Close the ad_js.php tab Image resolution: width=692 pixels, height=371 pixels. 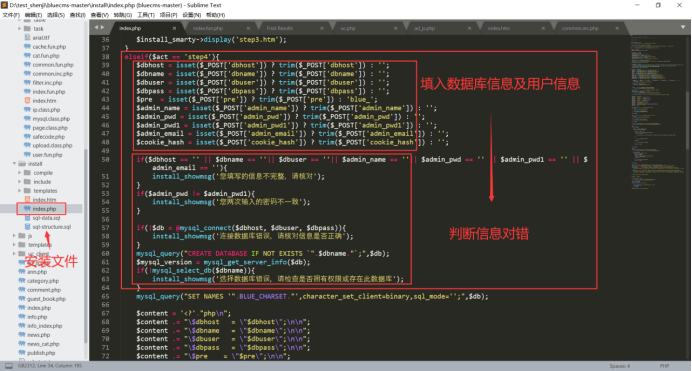[x=469, y=28]
